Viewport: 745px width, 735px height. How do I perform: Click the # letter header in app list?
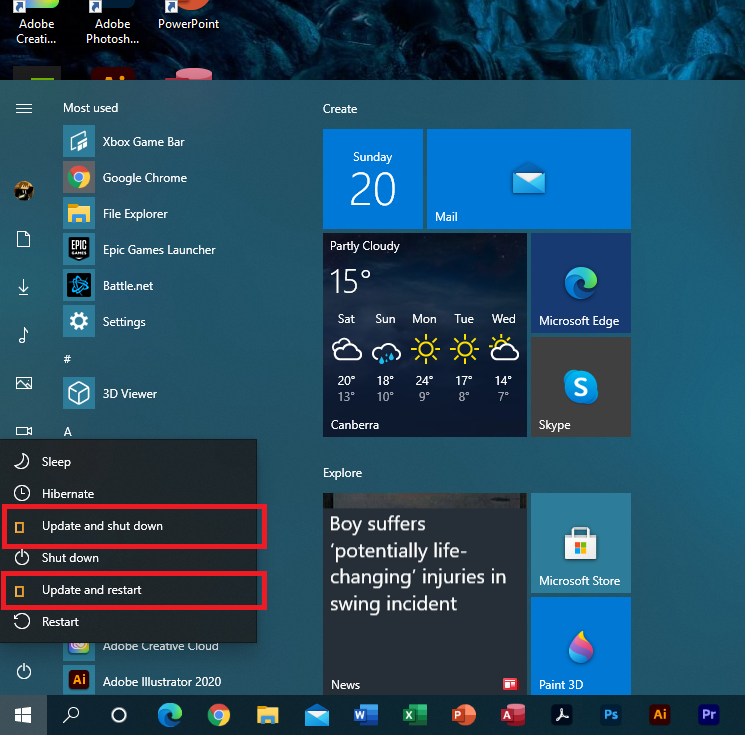coord(67,359)
